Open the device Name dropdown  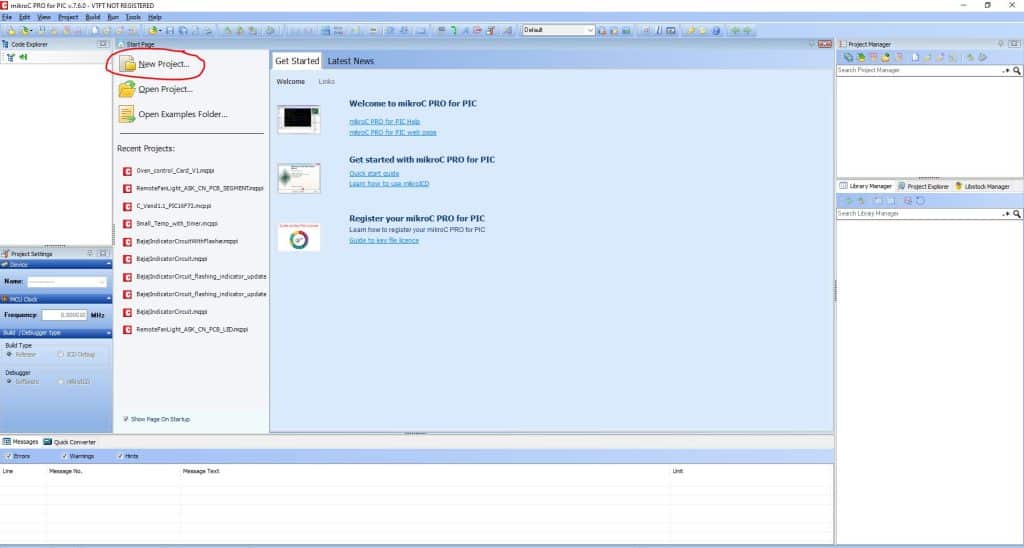[x=67, y=282]
